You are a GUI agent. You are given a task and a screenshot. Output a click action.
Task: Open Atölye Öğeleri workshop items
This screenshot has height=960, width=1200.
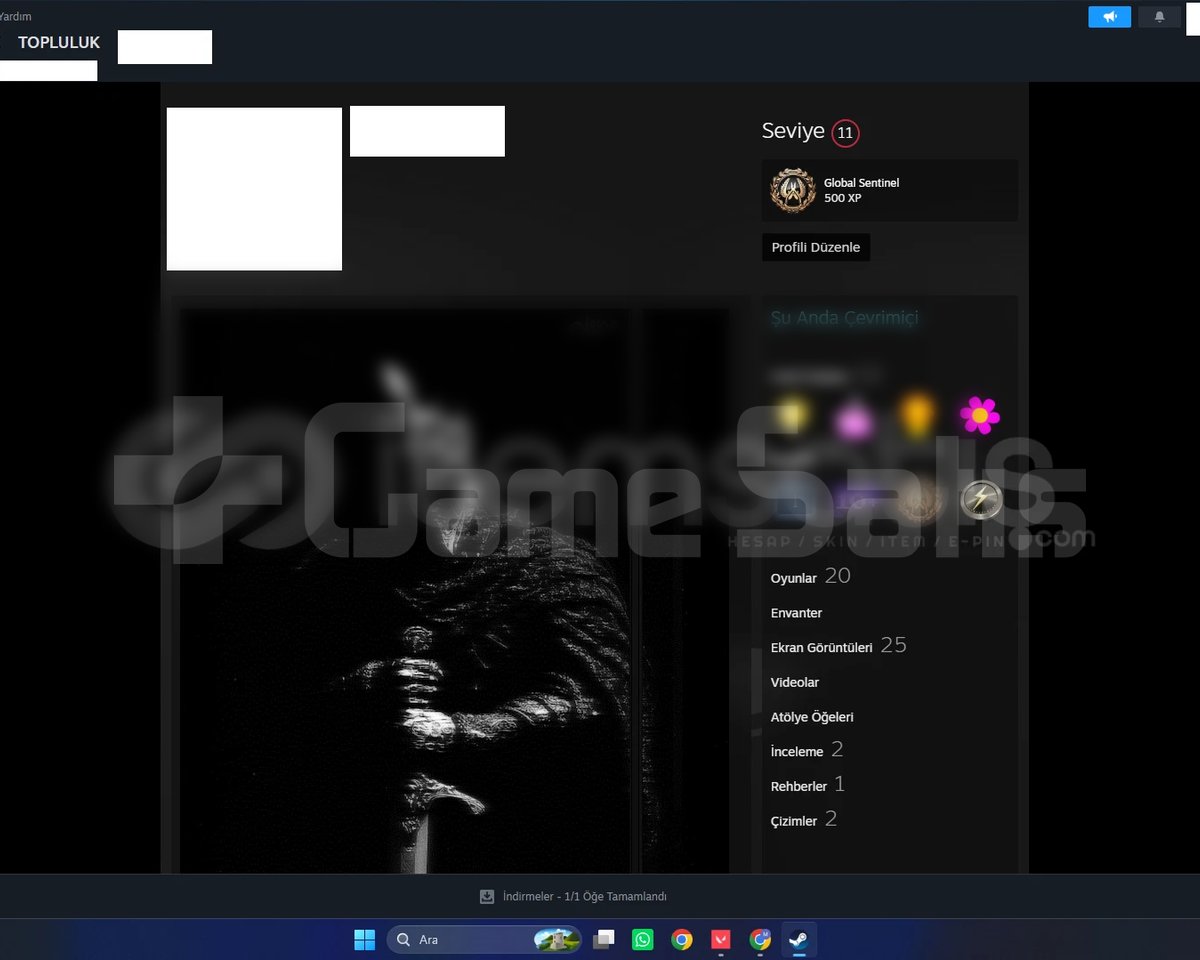(x=812, y=717)
